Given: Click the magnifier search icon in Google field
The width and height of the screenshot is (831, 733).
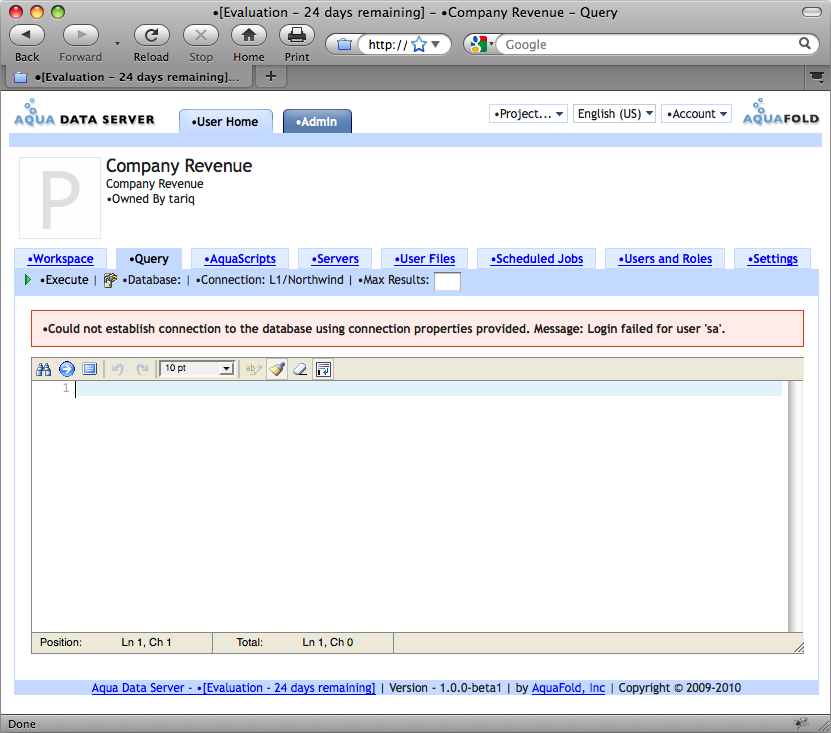Looking at the screenshot, I should [805, 43].
